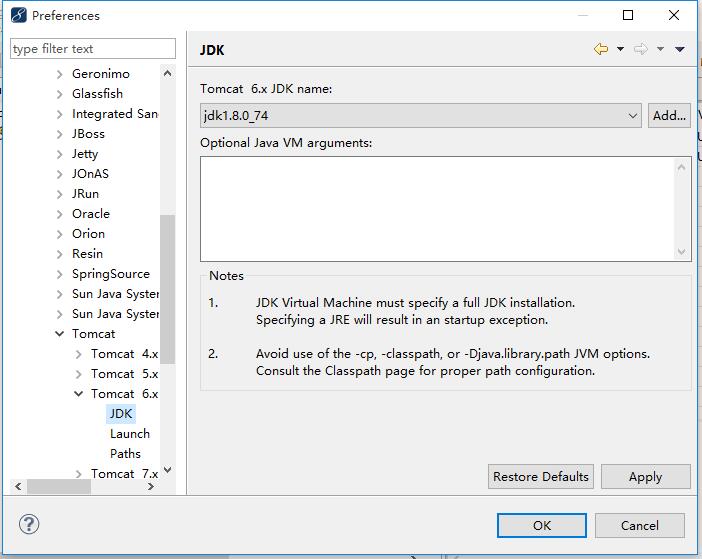Expand the JRun tree node
702x559 pixels.
[60, 194]
